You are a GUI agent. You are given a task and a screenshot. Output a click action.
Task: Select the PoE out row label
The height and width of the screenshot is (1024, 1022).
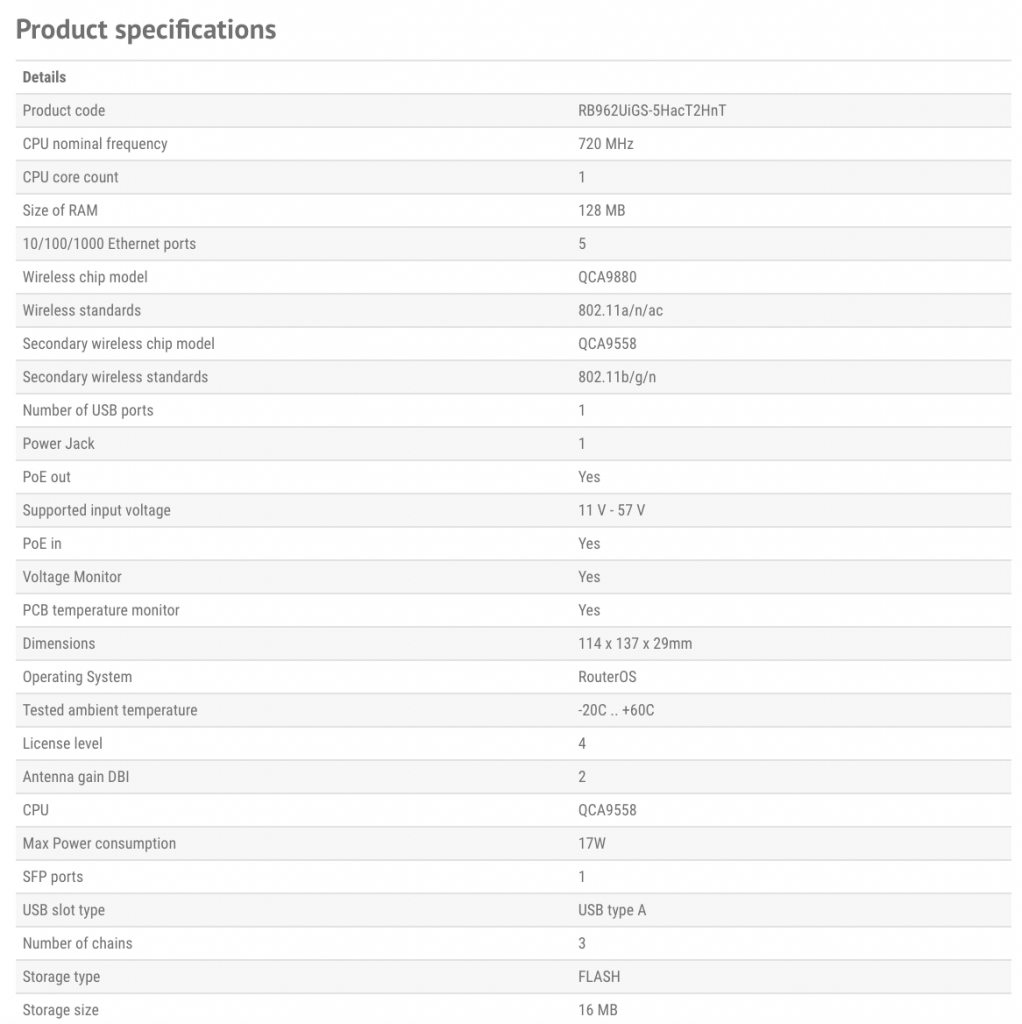click(47, 477)
